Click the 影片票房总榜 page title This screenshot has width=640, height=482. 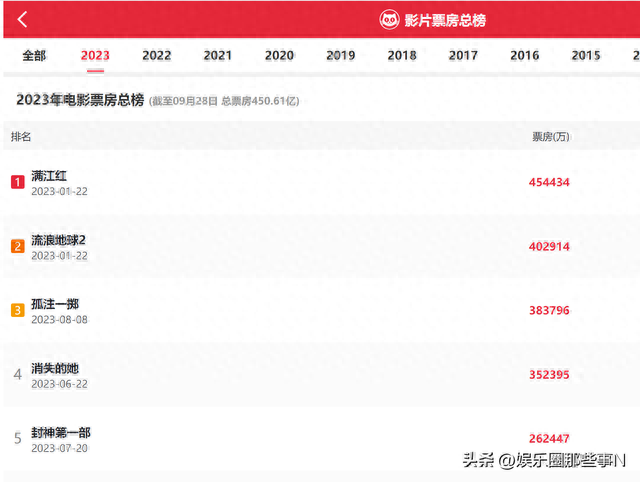pos(445,20)
